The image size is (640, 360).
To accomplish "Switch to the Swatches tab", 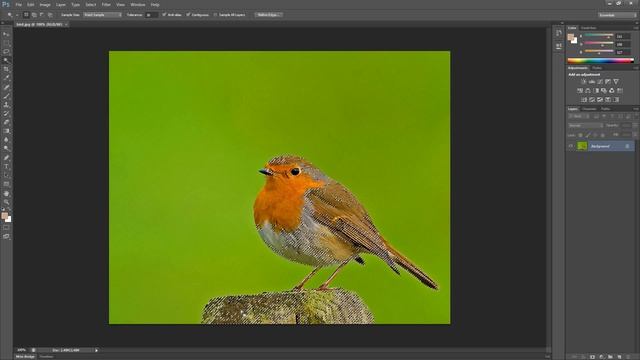I will click(588, 28).
